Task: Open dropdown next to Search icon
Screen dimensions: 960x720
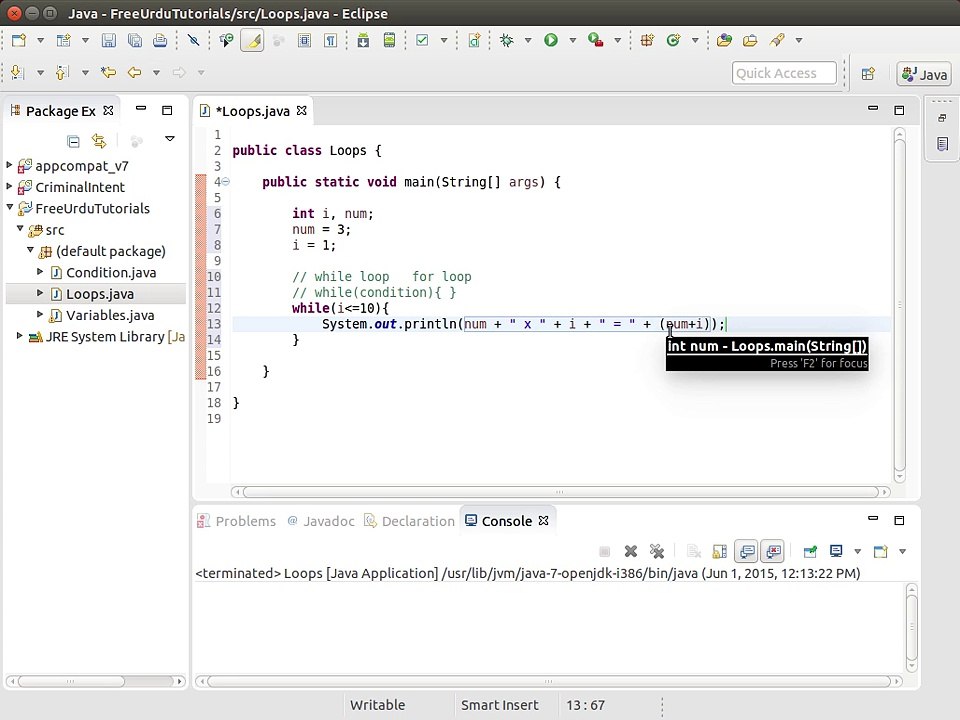Action: point(799,40)
